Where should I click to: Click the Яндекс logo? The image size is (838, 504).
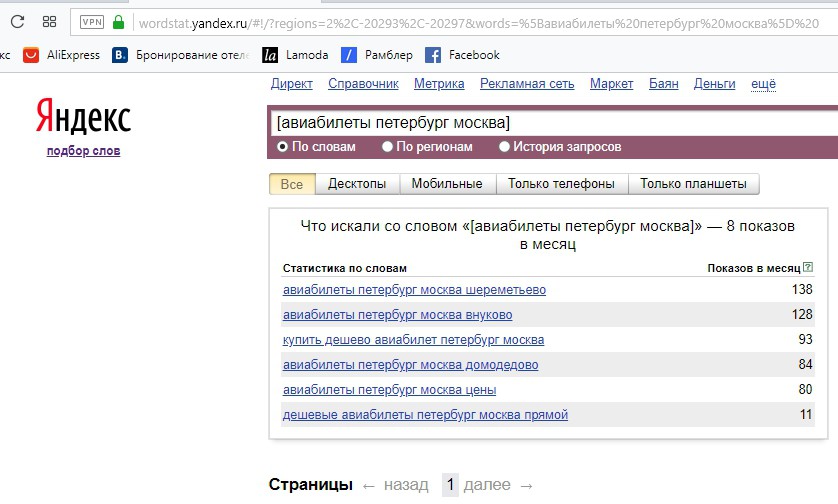pos(83,116)
